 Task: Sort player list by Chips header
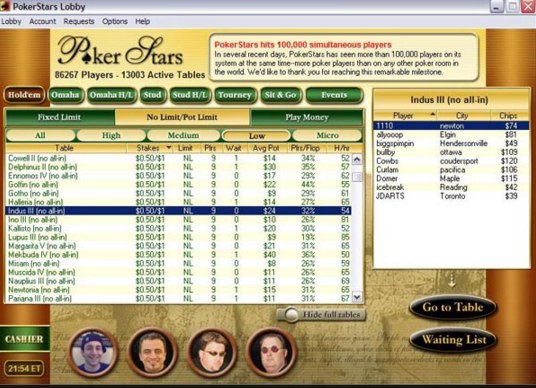coord(508,116)
